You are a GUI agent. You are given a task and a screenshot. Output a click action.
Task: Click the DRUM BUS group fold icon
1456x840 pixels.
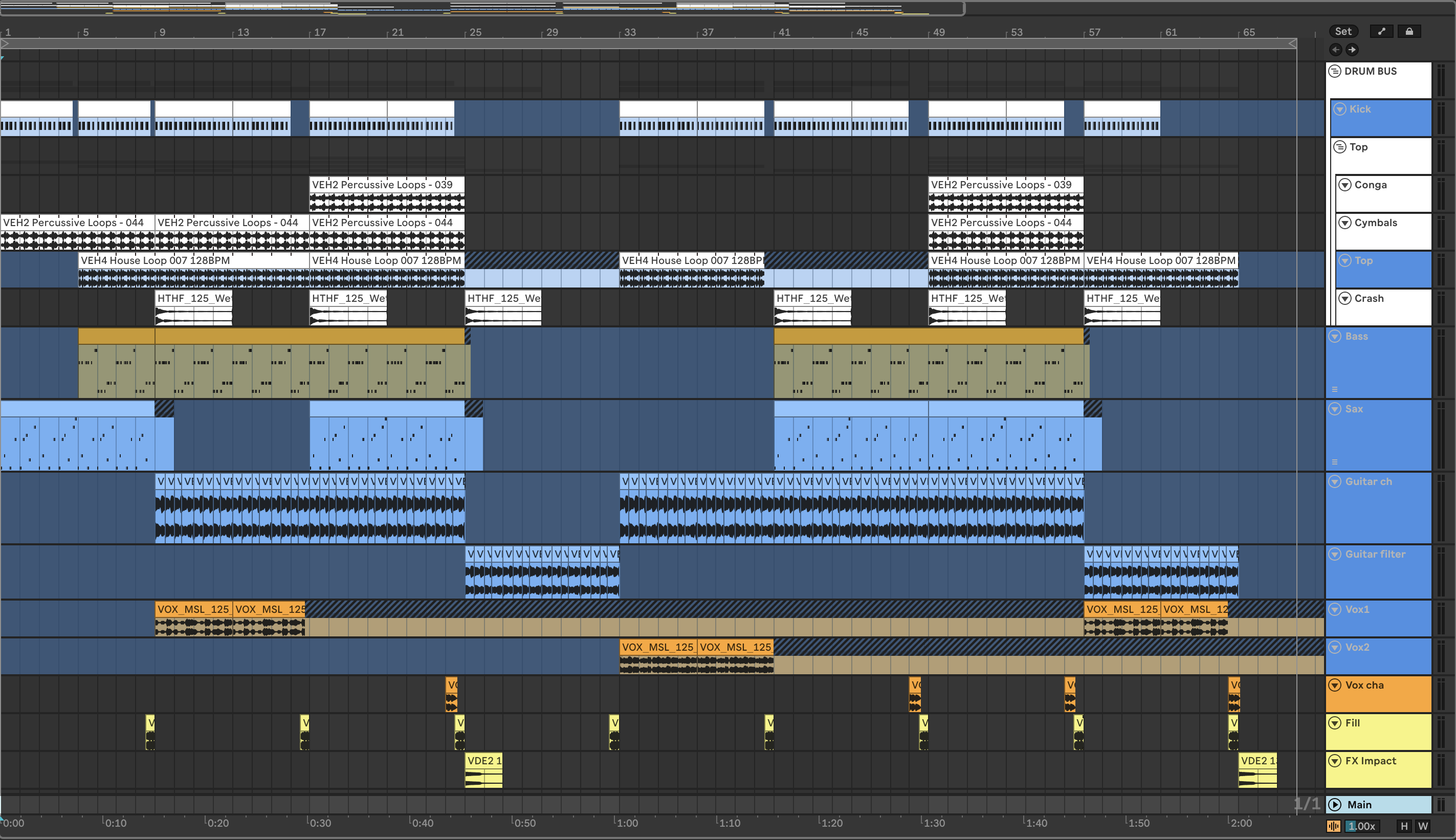(1334, 71)
